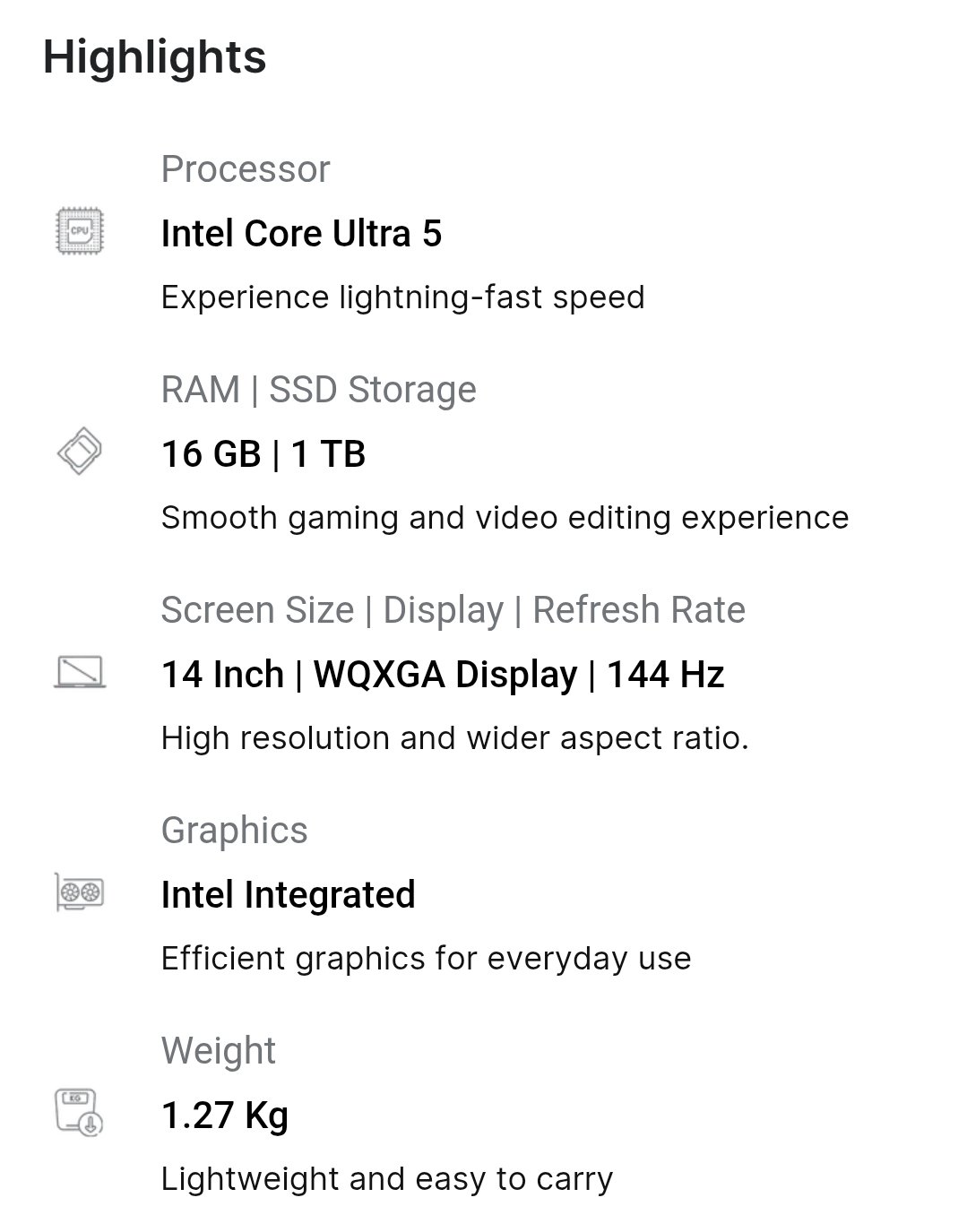Select the Processor label

[246, 169]
